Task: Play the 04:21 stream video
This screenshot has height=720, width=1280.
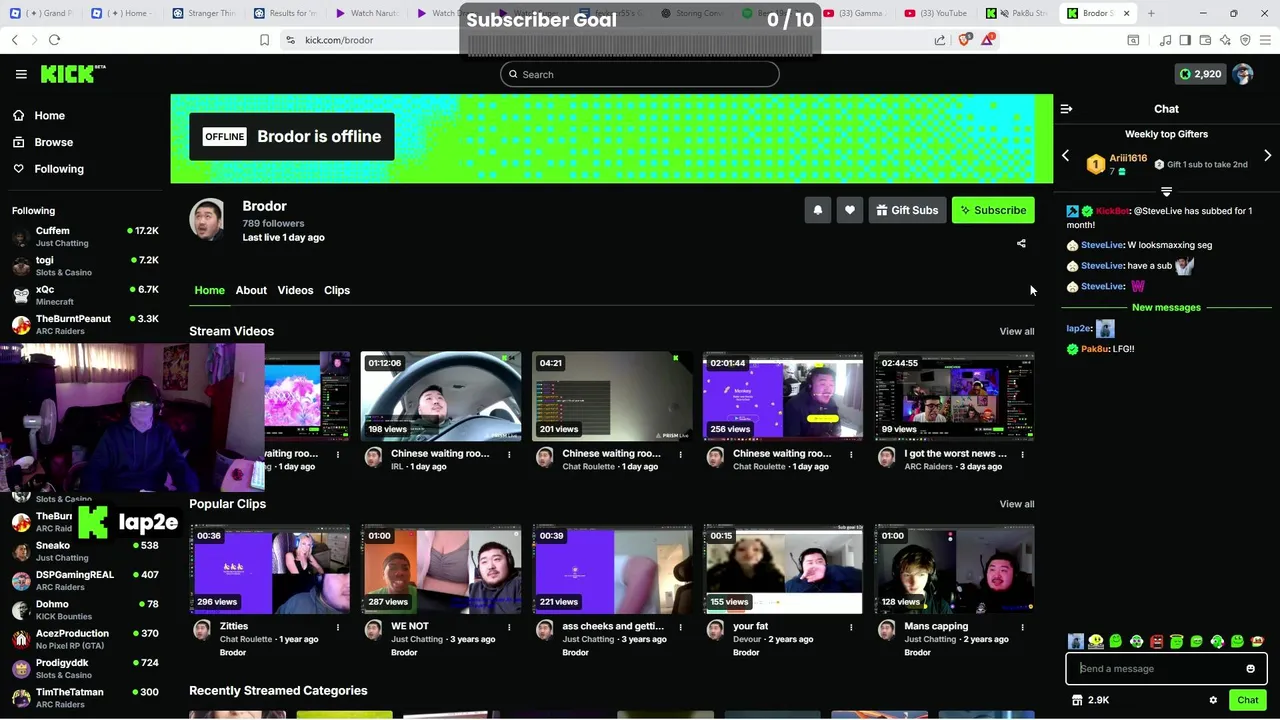Action: click(x=612, y=396)
